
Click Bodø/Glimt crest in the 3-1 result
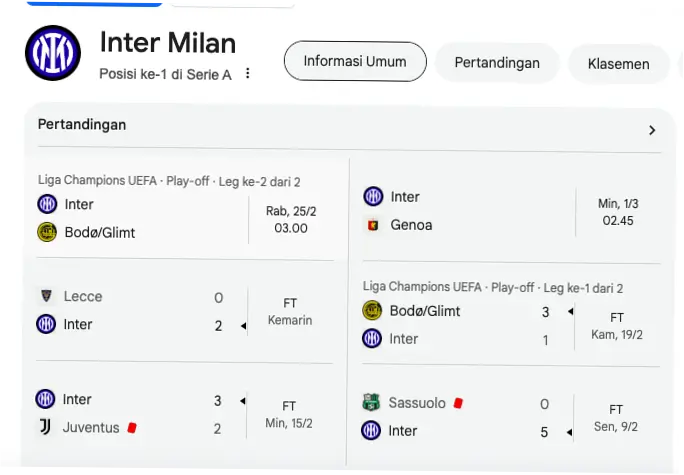click(372, 311)
